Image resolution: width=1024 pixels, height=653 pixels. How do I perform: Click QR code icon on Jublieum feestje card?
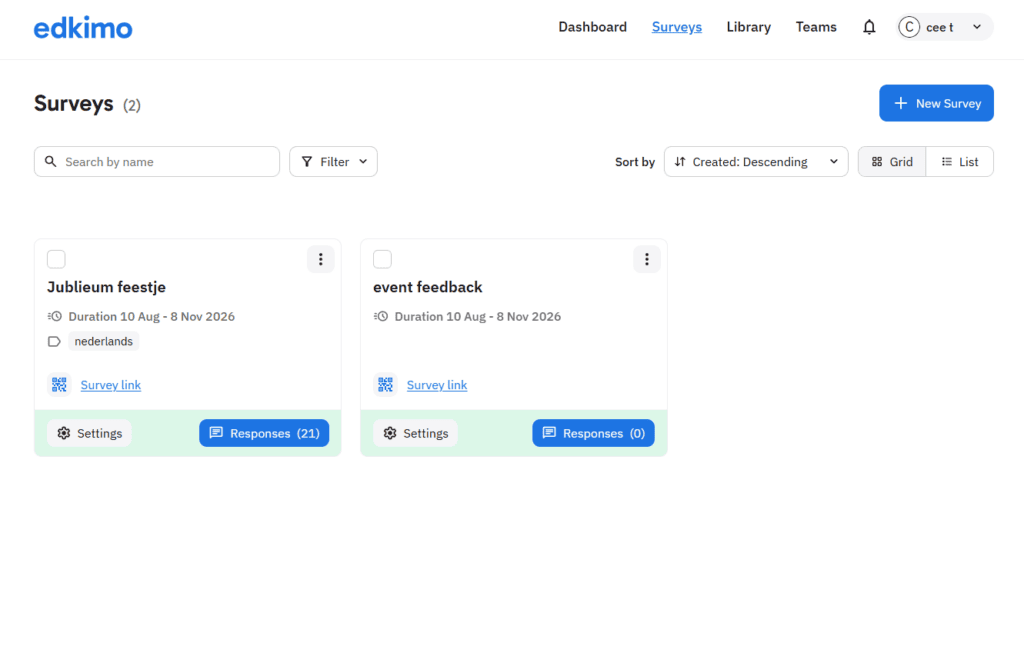(x=59, y=385)
